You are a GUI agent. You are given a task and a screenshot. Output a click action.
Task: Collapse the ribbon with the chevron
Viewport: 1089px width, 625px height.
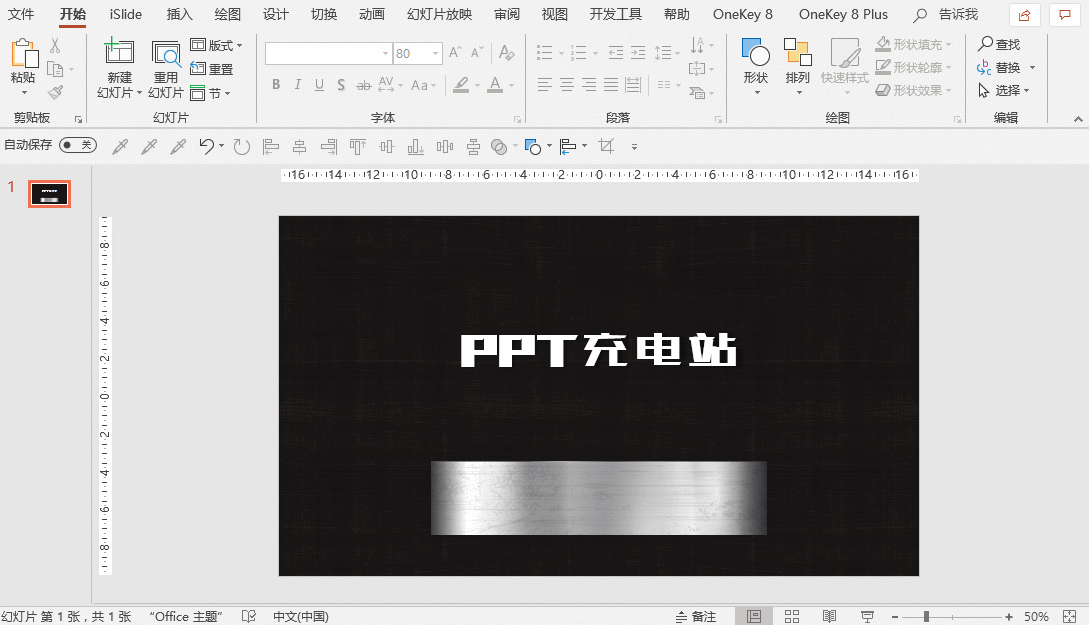point(1078,119)
